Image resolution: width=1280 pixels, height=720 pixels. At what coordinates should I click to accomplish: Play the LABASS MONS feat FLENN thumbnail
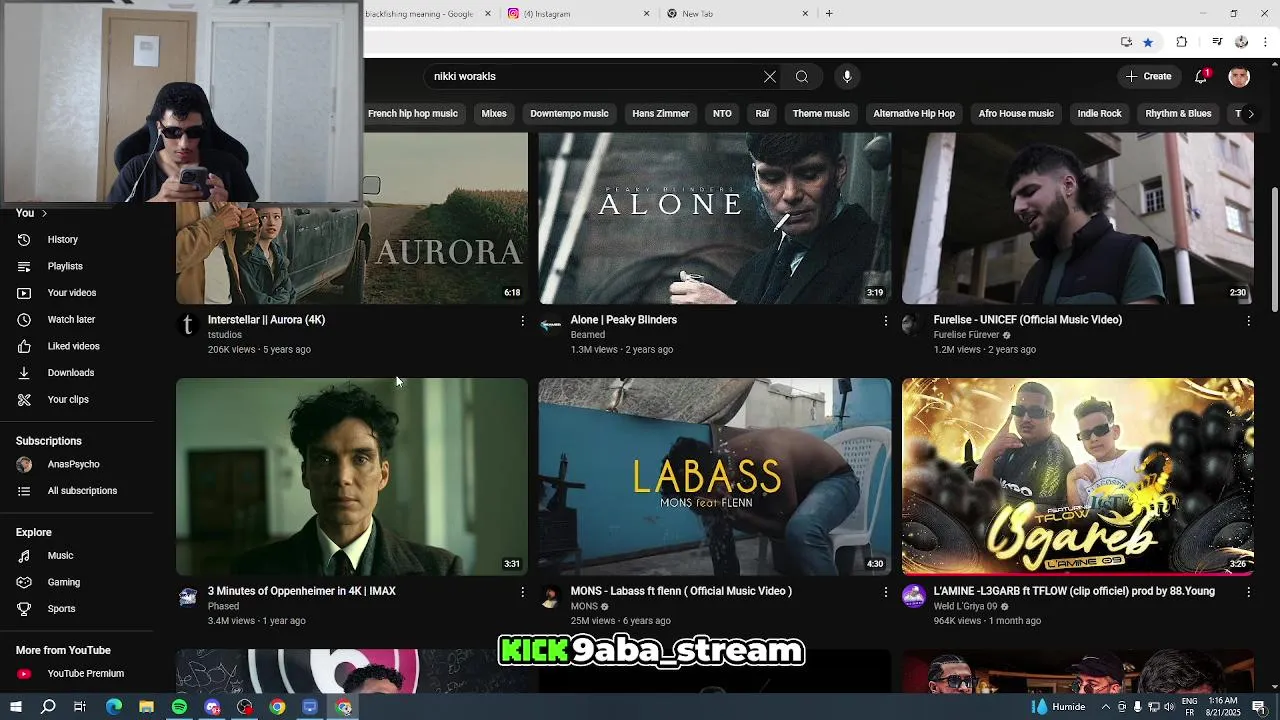tap(715, 476)
